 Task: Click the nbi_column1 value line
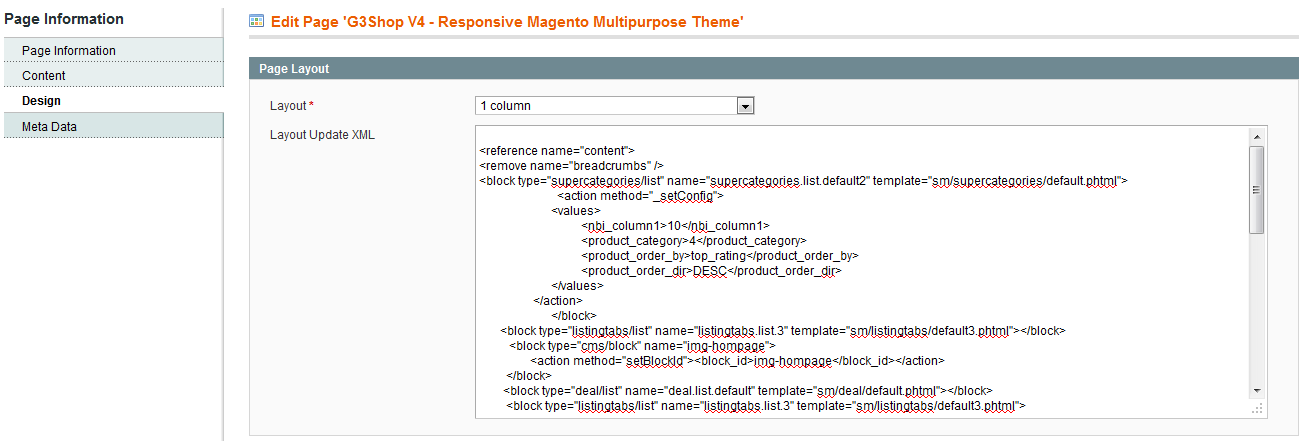pos(675,225)
